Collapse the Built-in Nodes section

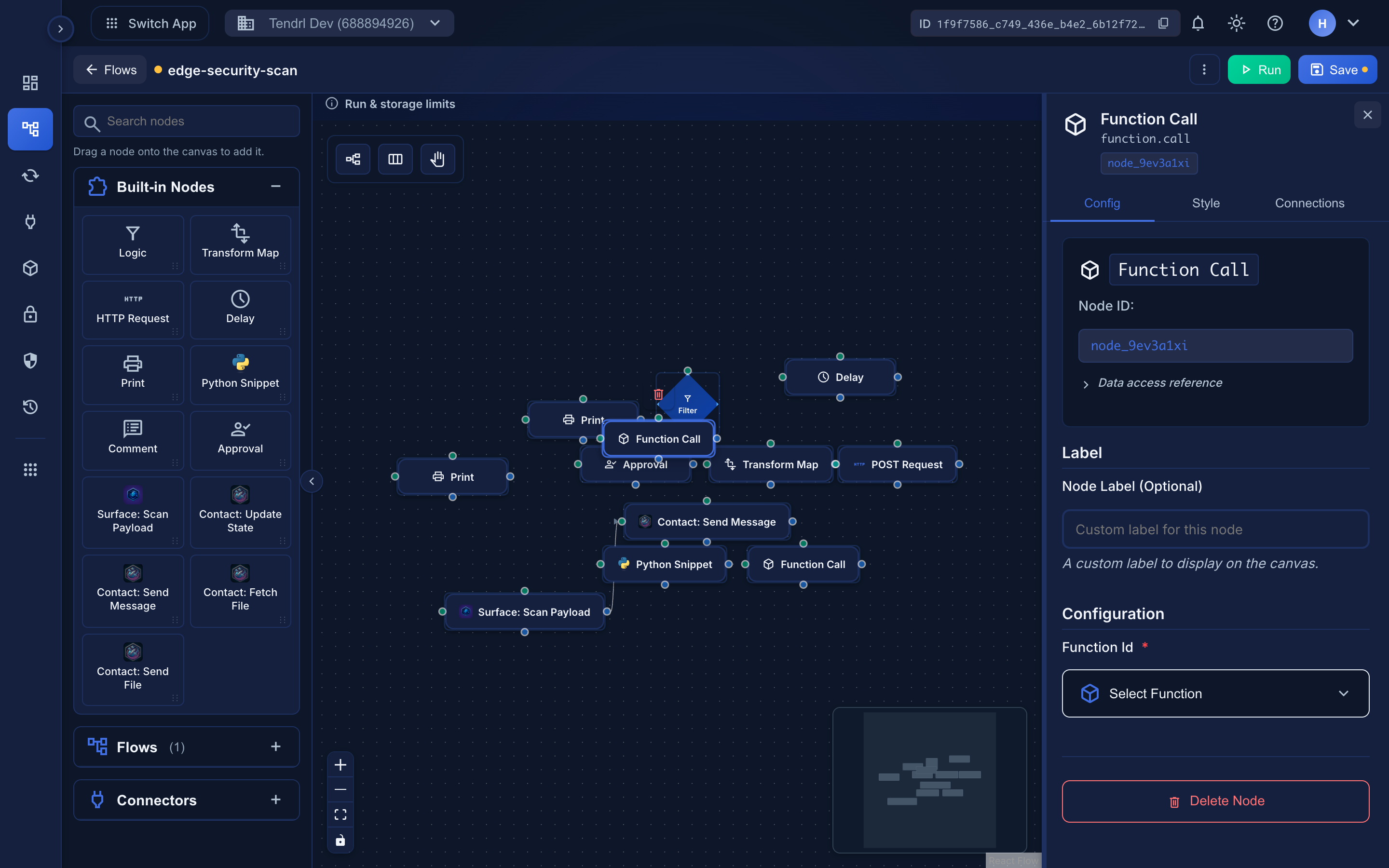pos(275,187)
